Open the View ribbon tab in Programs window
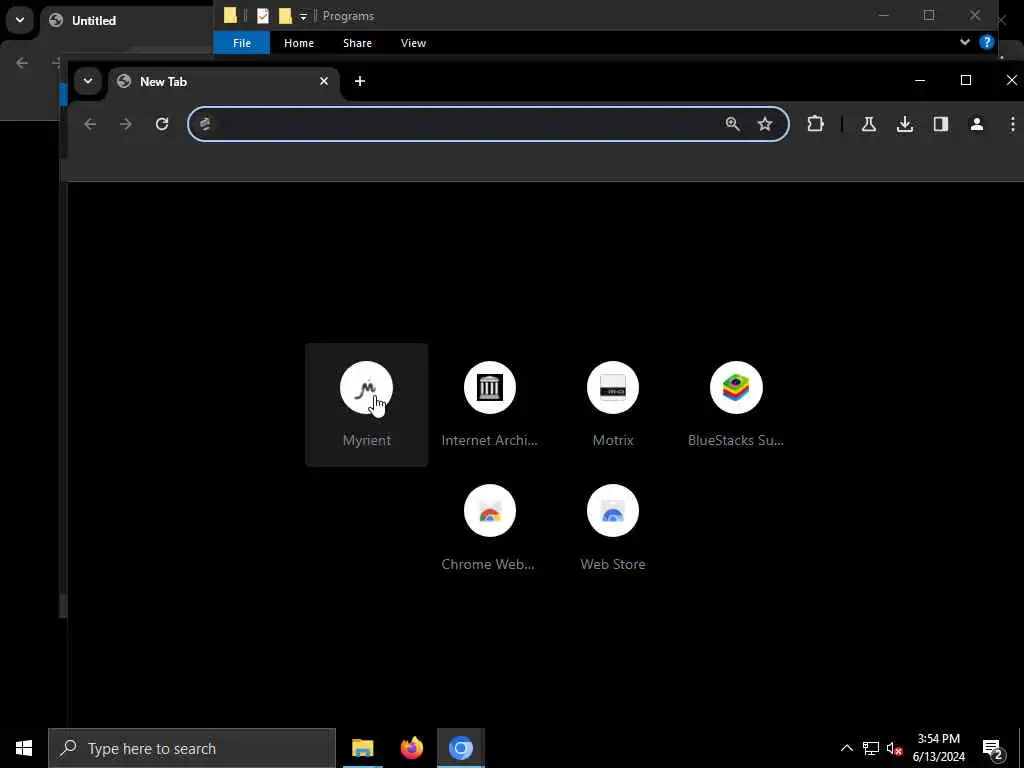This screenshot has height=768, width=1024. click(413, 43)
